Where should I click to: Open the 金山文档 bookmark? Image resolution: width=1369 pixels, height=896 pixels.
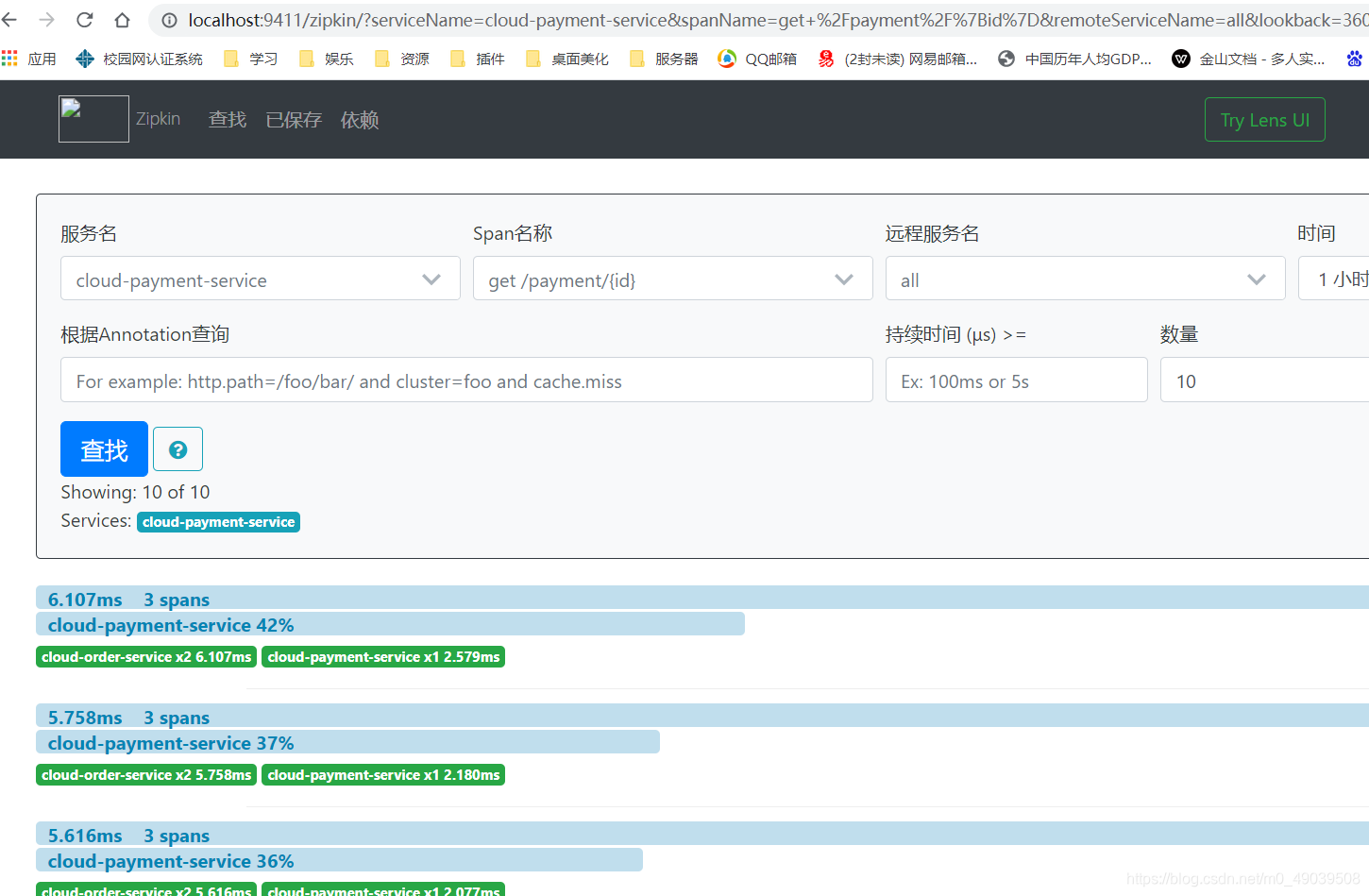point(1248,59)
